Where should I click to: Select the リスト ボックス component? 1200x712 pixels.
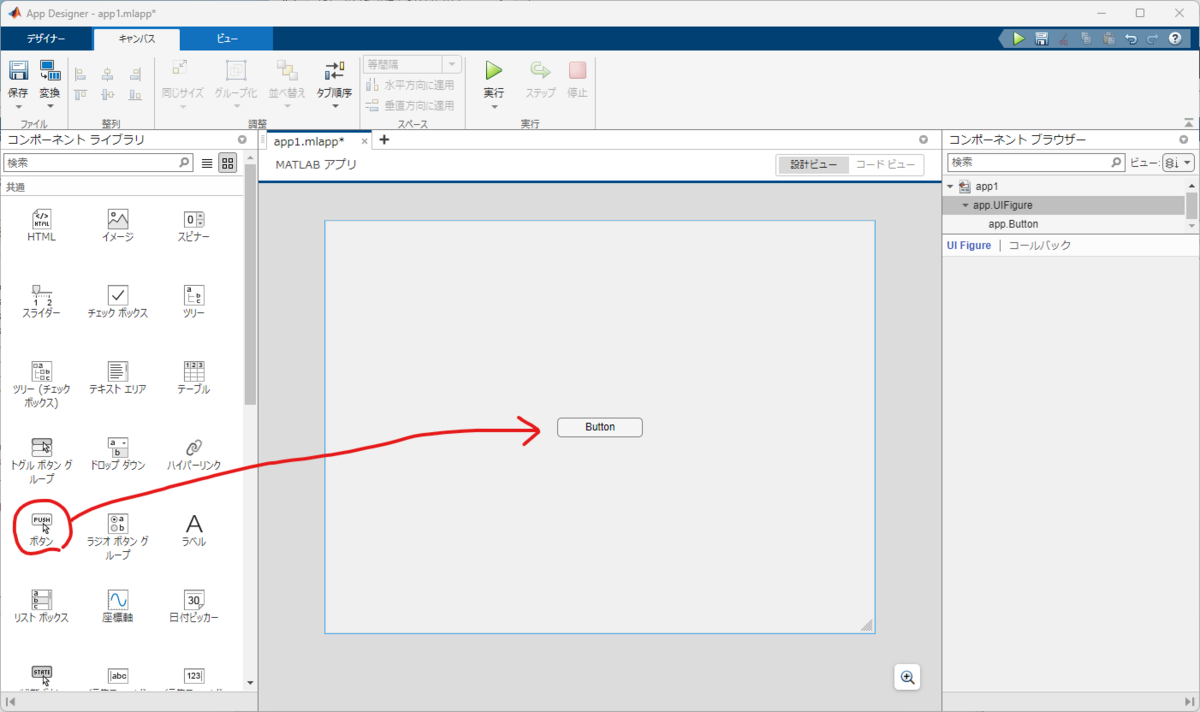click(x=42, y=606)
